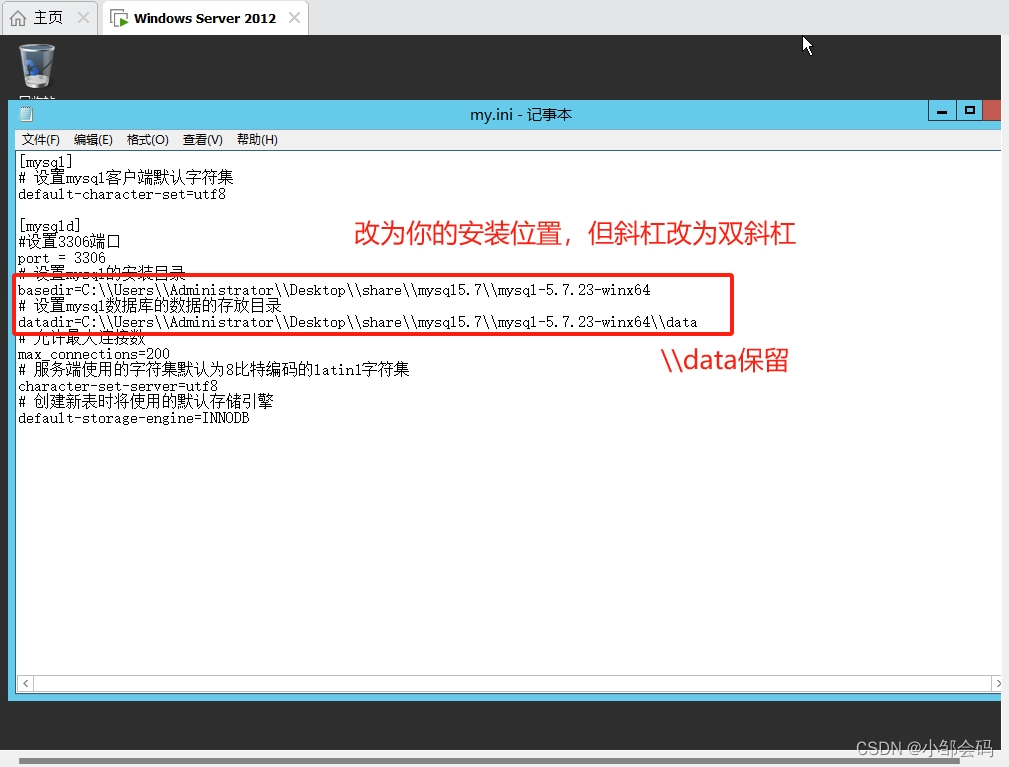Open the 帮助(H) menu
The height and width of the screenshot is (767, 1009).
257,140
